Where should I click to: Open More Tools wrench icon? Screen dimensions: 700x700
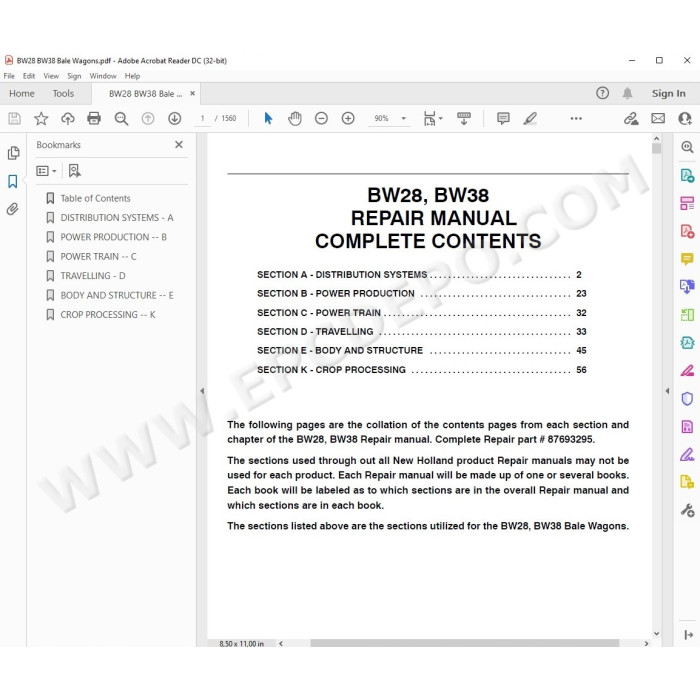coord(687,510)
